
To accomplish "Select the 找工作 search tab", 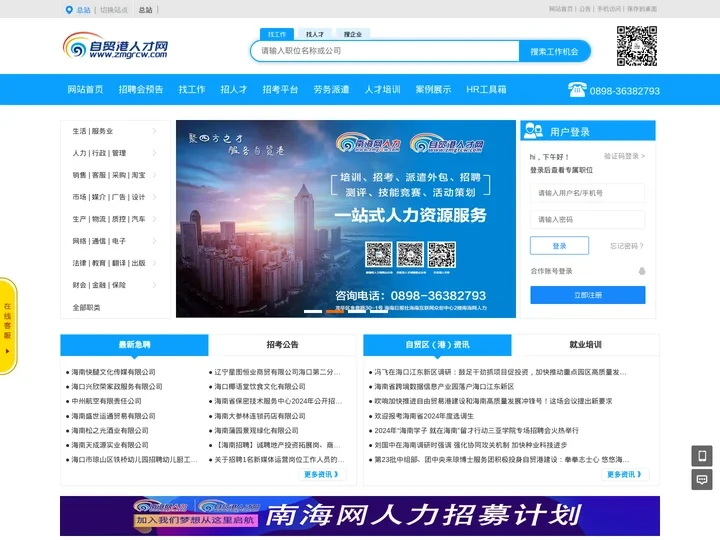I will pos(277,34).
